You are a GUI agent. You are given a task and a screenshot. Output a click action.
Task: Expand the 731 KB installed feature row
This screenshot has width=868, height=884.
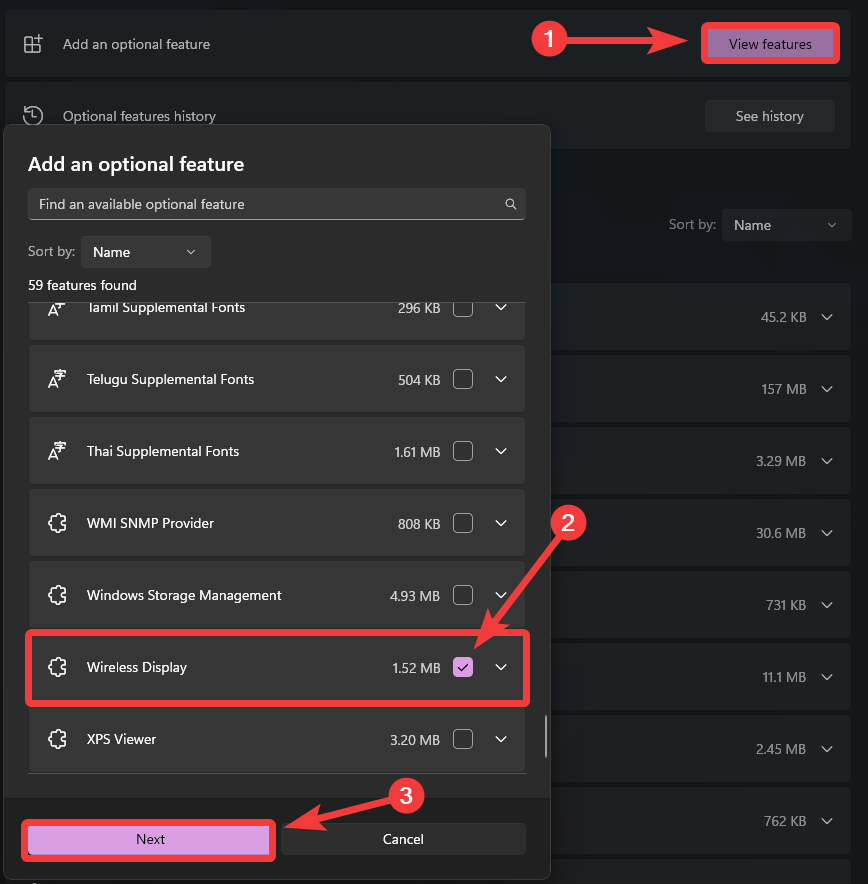827,605
